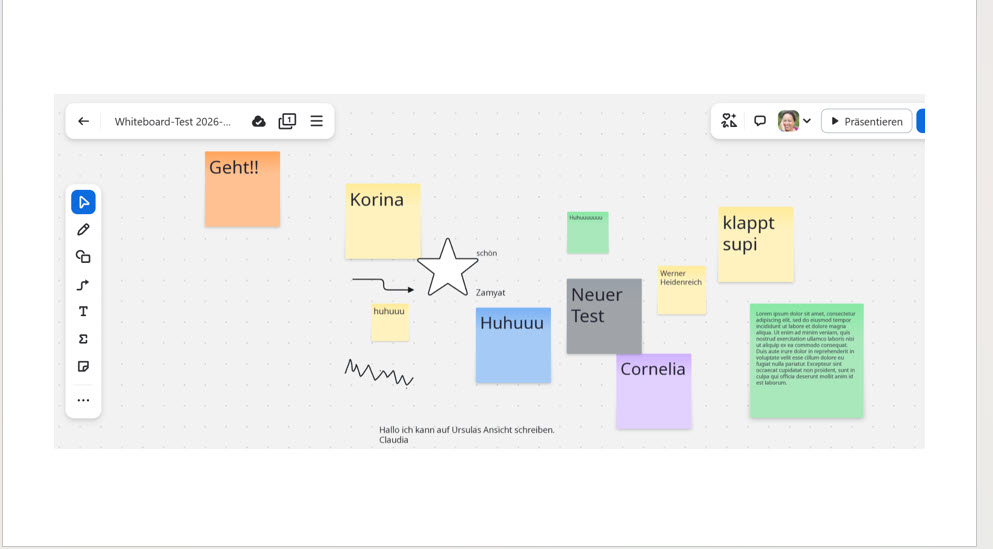Screen dimensions: 993x549
Task: Open the shapes tool
Action: 83,257
